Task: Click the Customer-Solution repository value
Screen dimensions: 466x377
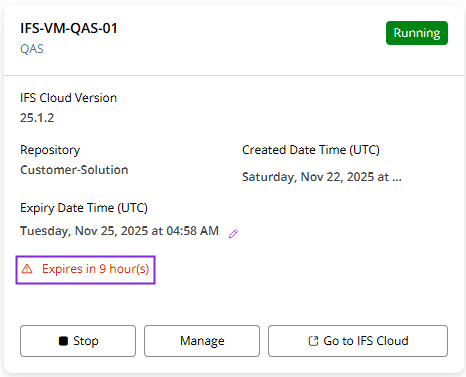Action: (x=74, y=170)
